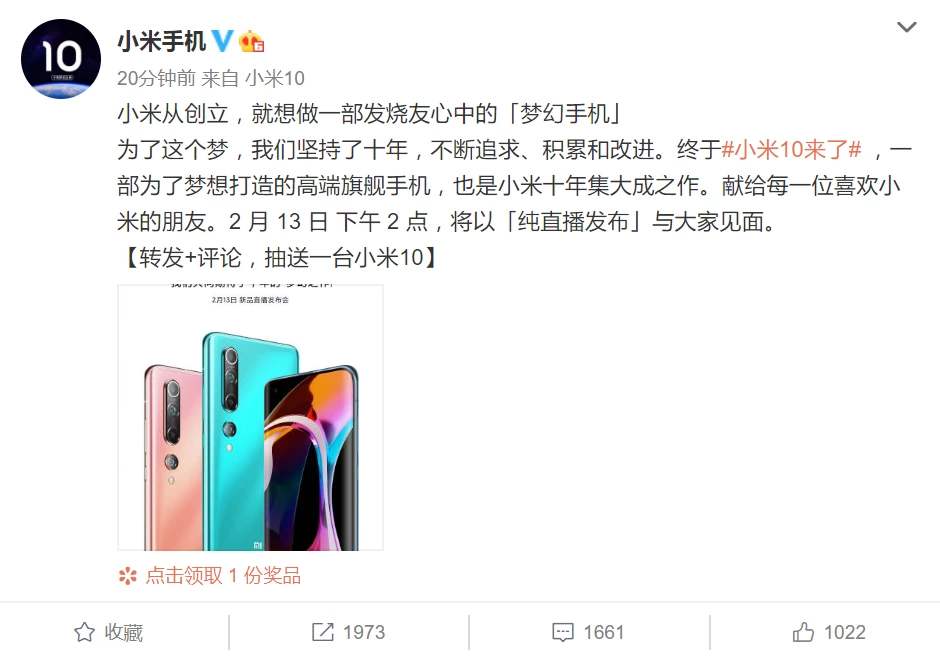Click the crown membership badge icon
940x660 pixels.
[x=251, y=41]
